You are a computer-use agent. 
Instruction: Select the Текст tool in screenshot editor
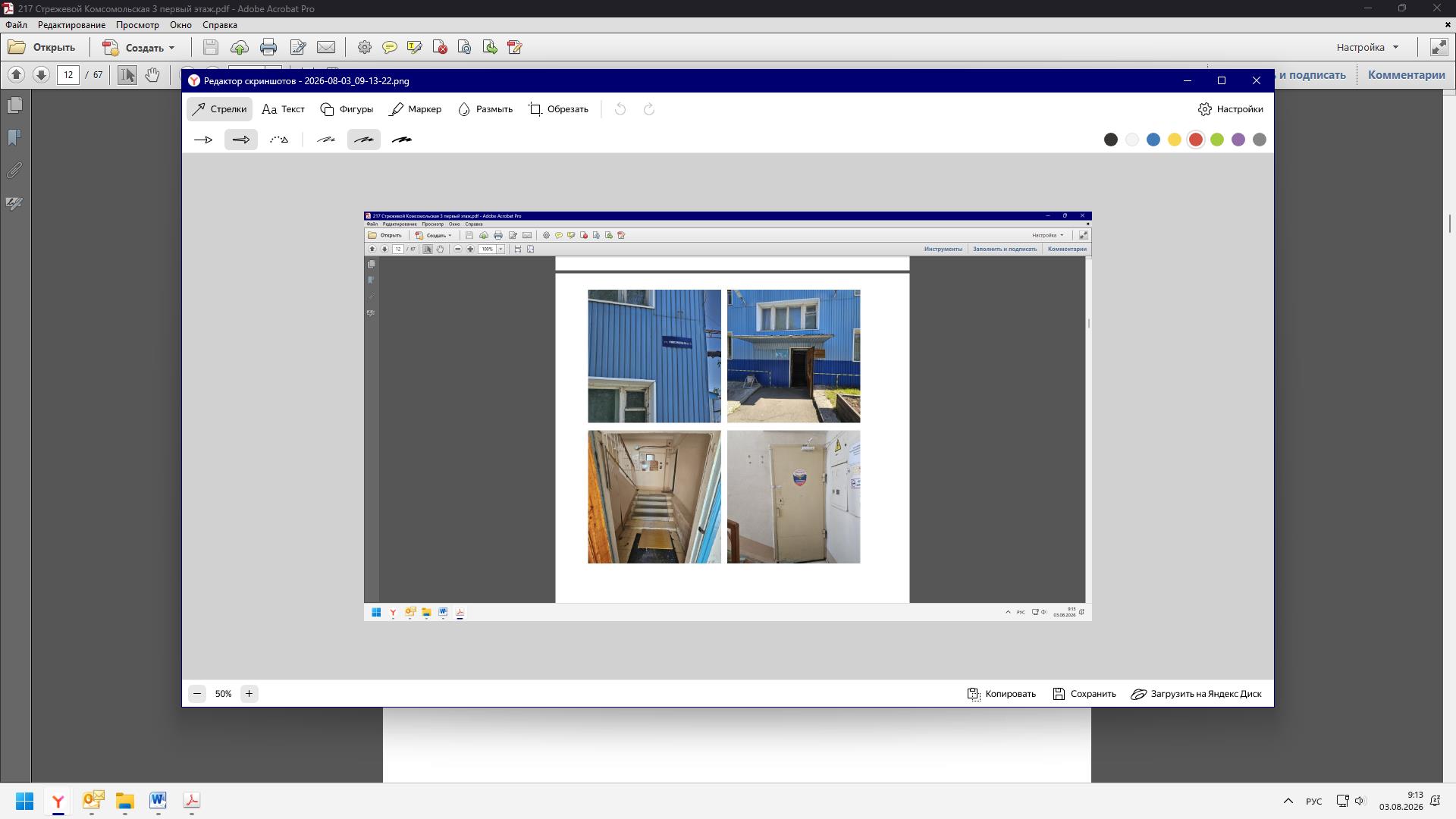point(283,109)
